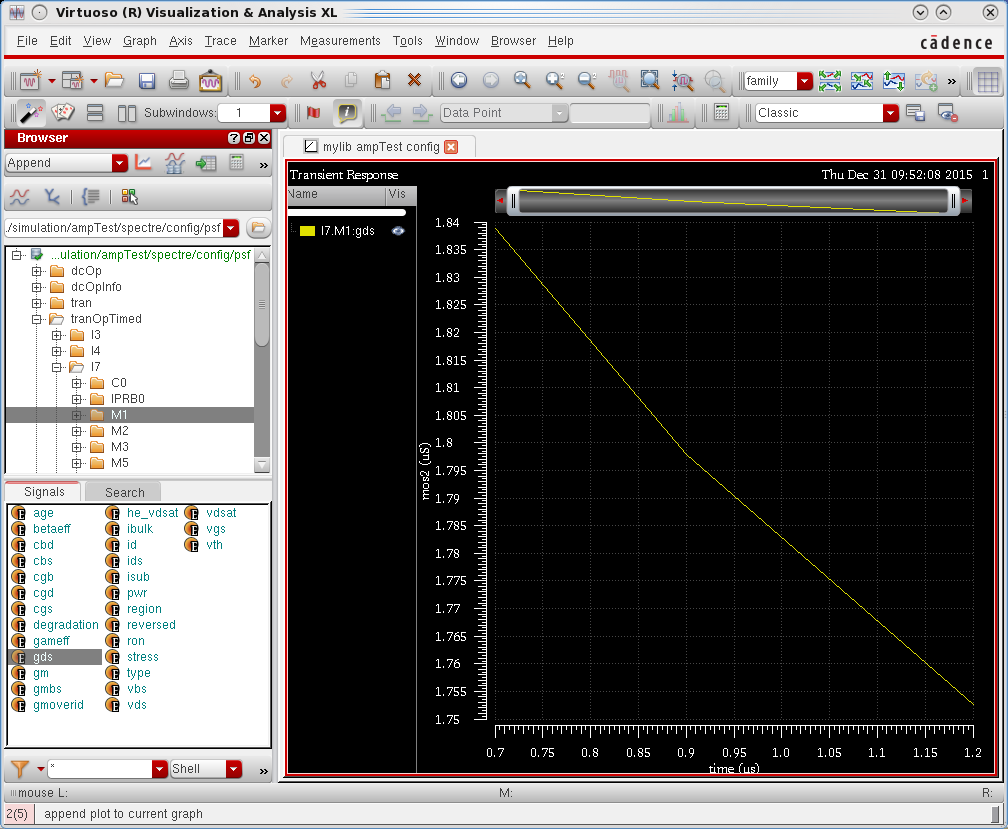Screen dimensions: 1008x829
Task: Click the histogram bar chart icon
Action: coord(677,113)
